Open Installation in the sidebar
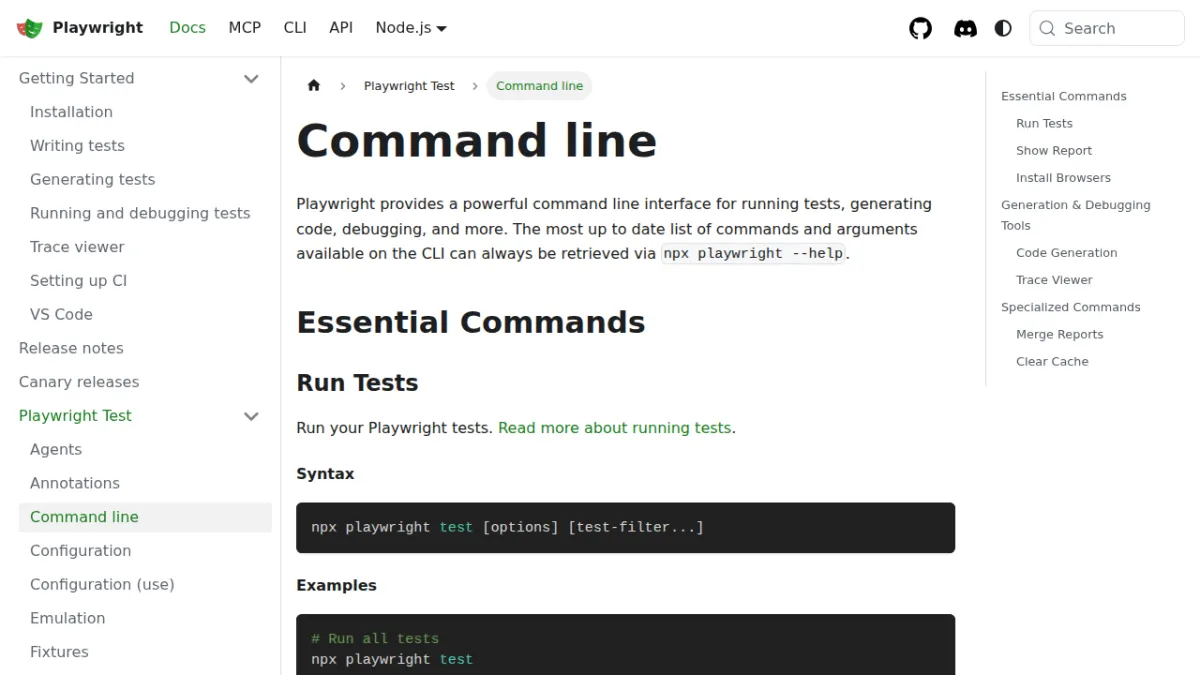 pos(71,112)
